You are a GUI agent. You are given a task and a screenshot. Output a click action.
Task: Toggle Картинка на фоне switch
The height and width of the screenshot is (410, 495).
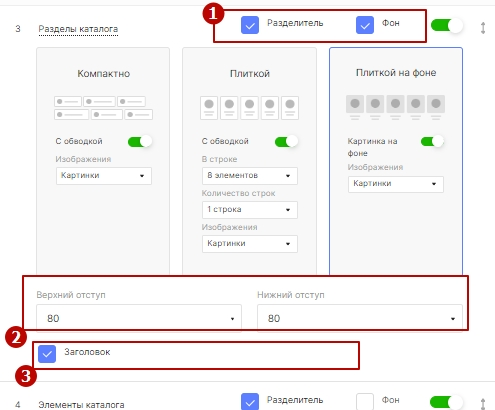coord(432,142)
